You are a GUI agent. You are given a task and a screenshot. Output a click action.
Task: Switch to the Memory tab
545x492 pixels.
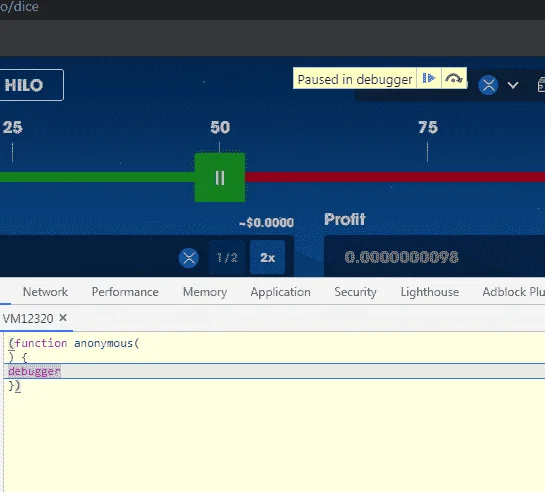[205, 292]
